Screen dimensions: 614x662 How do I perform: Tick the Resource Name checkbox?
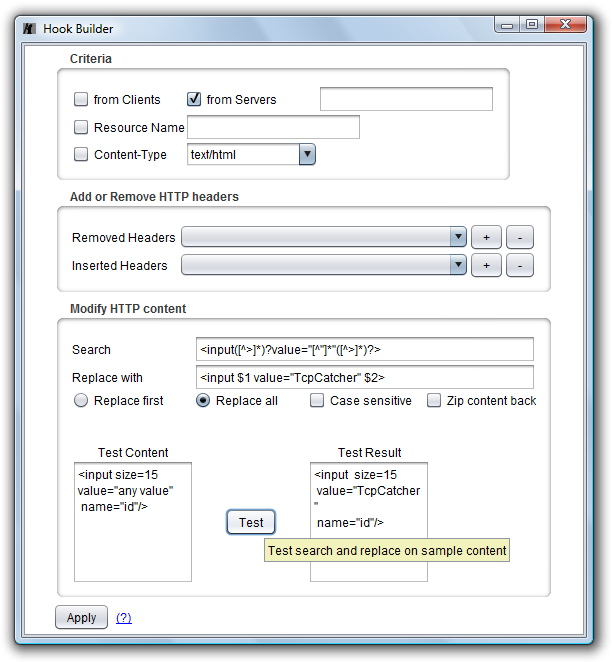[x=81, y=127]
